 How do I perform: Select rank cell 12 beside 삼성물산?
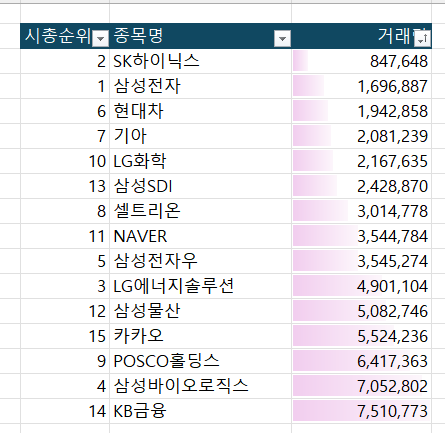(x=65, y=311)
